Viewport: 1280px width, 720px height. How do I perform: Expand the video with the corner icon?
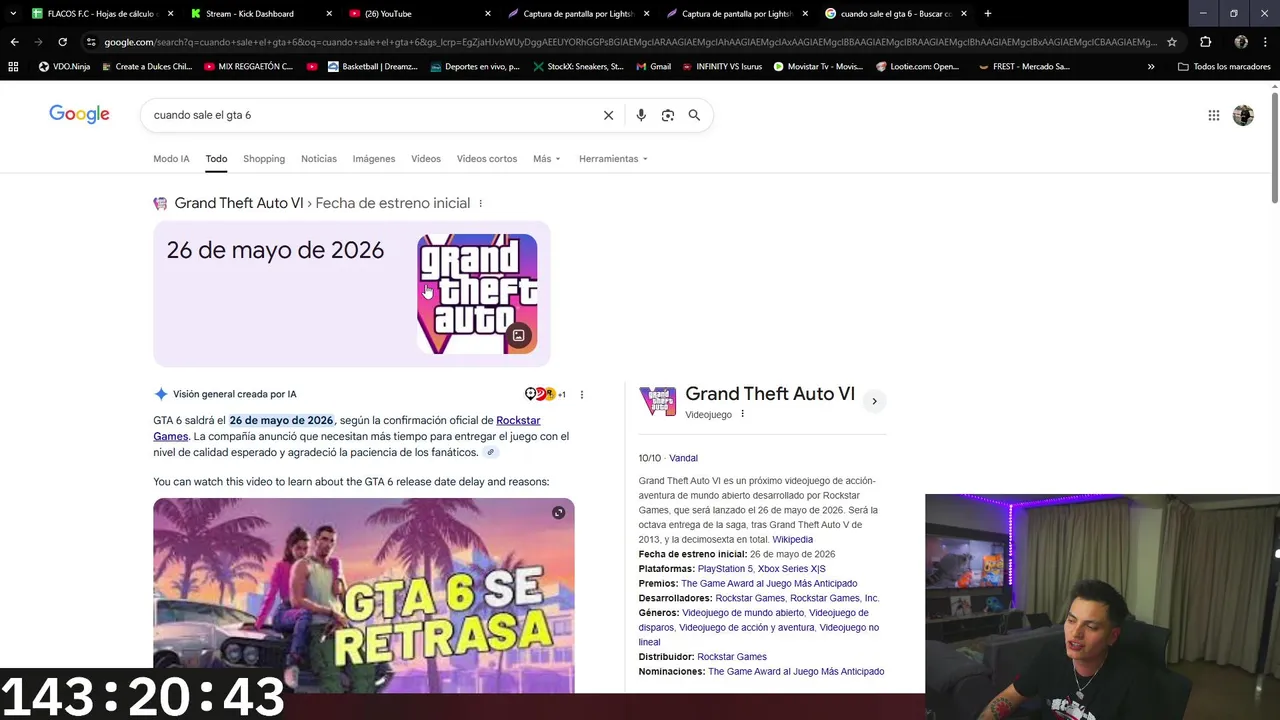coord(559,513)
